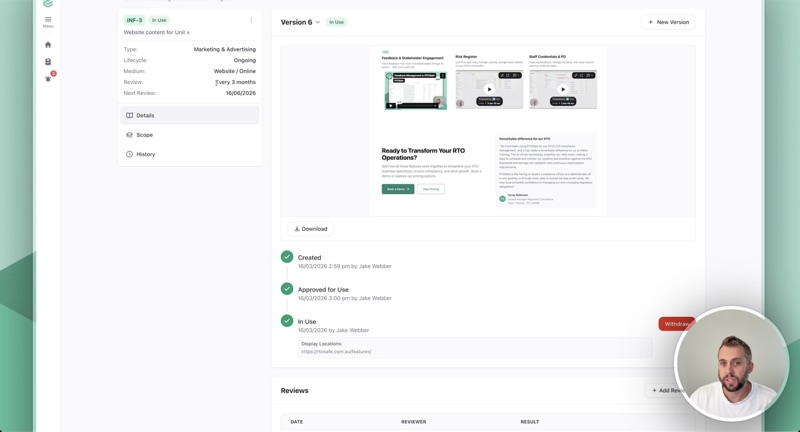Image resolution: width=800 pixels, height=432 pixels.
Task: Click the presenter webcam bubble
Action: pos(732,364)
